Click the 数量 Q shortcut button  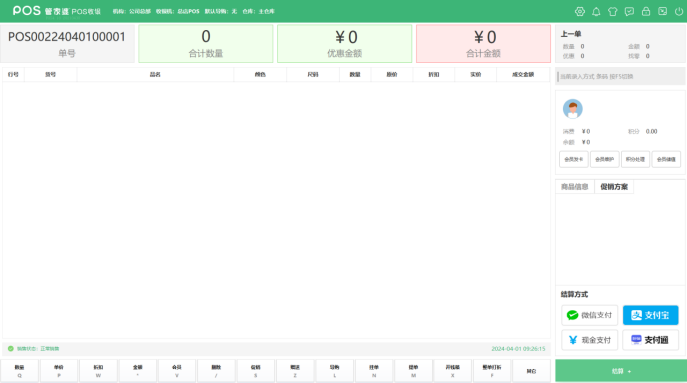pos(19,371)
